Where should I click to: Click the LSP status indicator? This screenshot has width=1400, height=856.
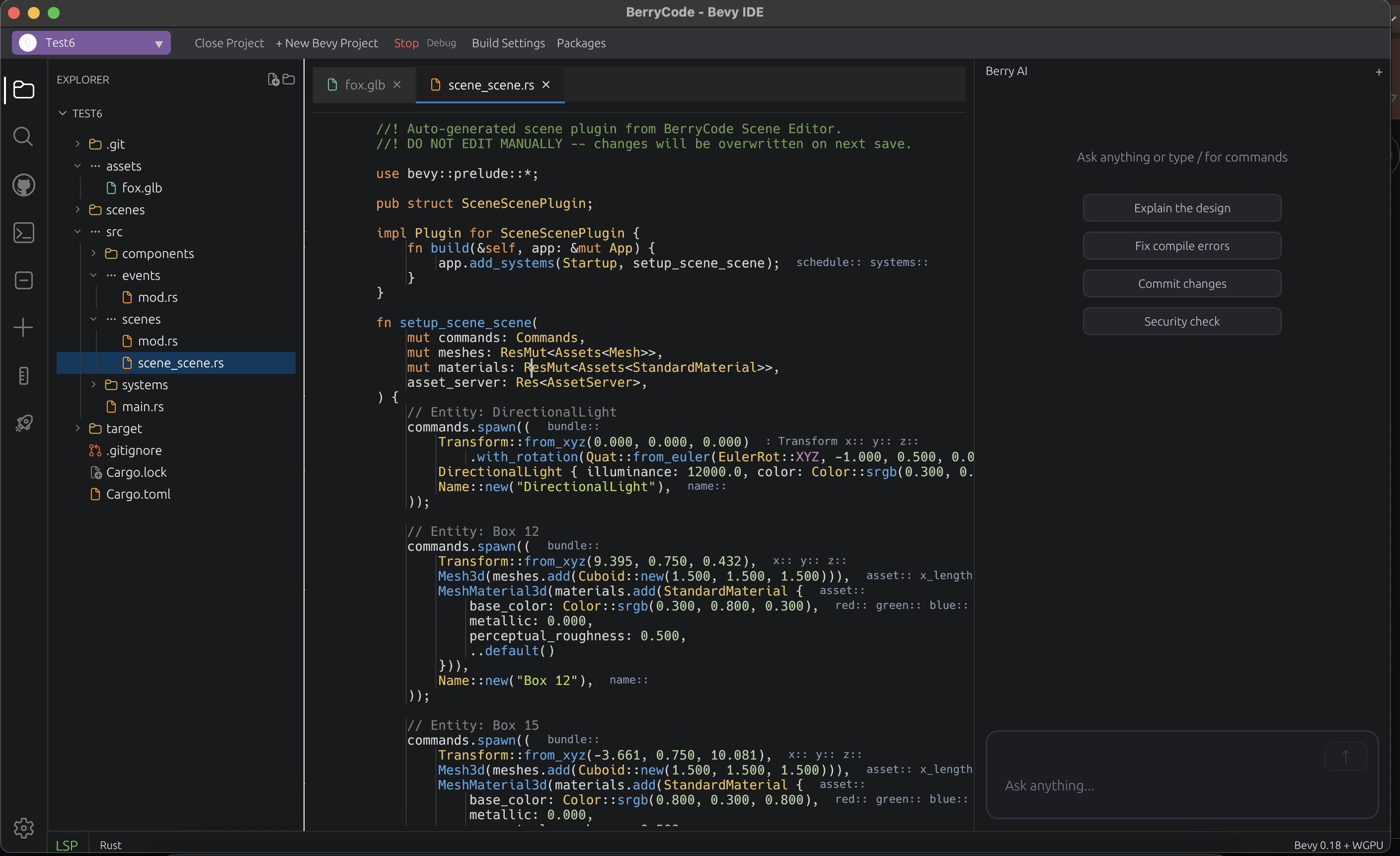pos(67,845)
